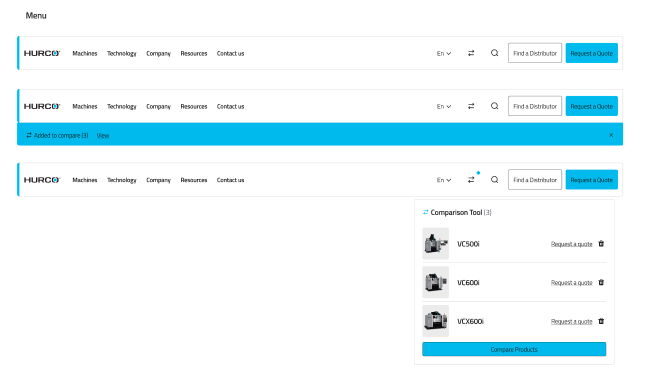Screen dimensions: 652x375
Task: Select Contact us in the bottom navbar
Action: tap(230, 180)
